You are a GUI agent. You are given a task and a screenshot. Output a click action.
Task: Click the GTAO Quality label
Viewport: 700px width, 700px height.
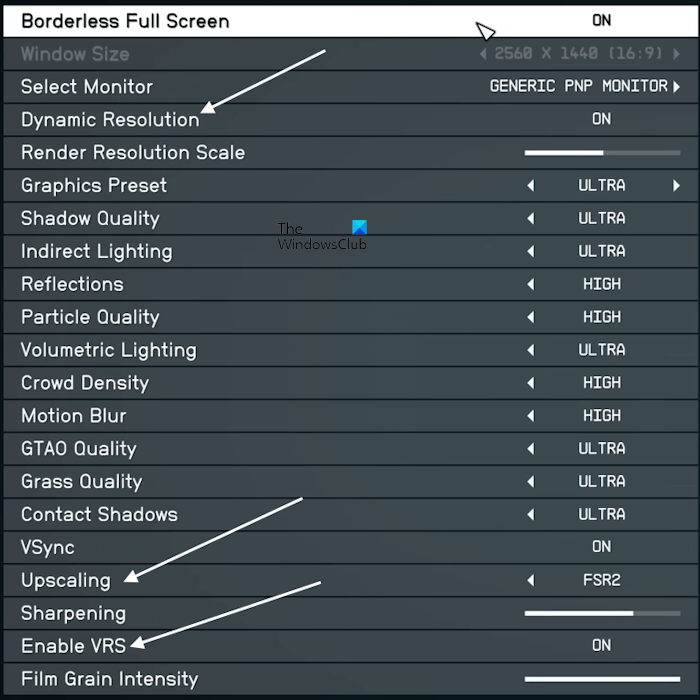[79, 449]
